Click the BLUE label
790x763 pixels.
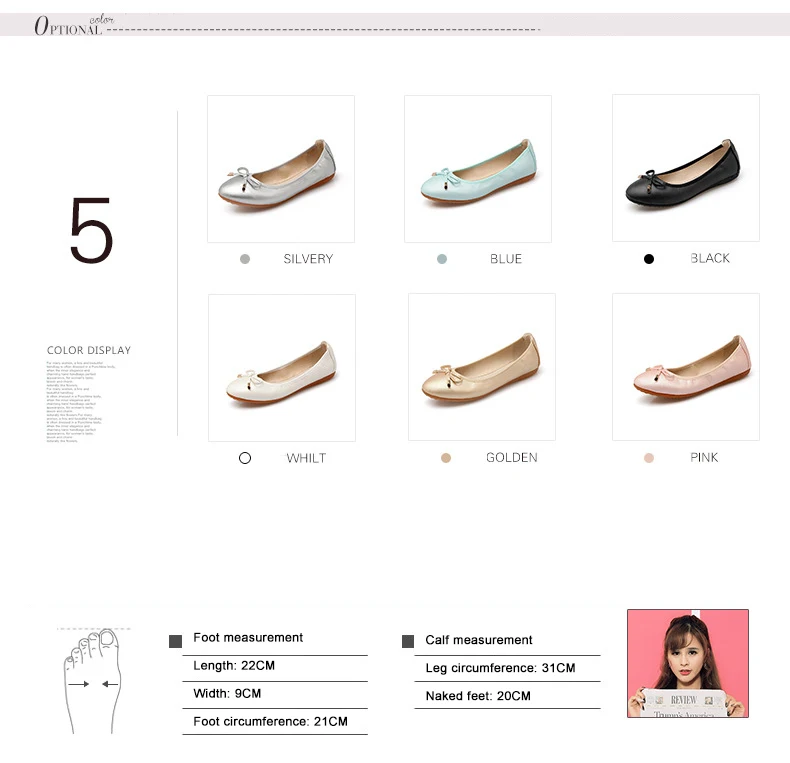[506, 259]
